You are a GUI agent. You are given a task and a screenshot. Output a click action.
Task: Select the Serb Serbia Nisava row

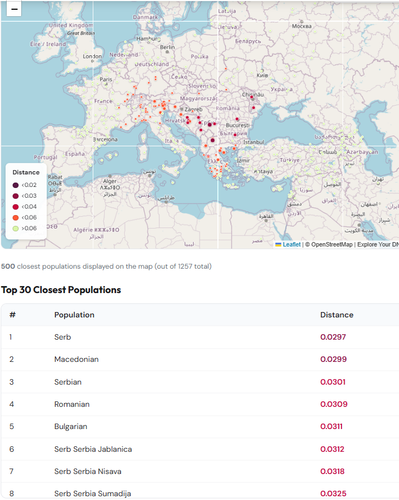pyautogui.click(x=200, y=471)
